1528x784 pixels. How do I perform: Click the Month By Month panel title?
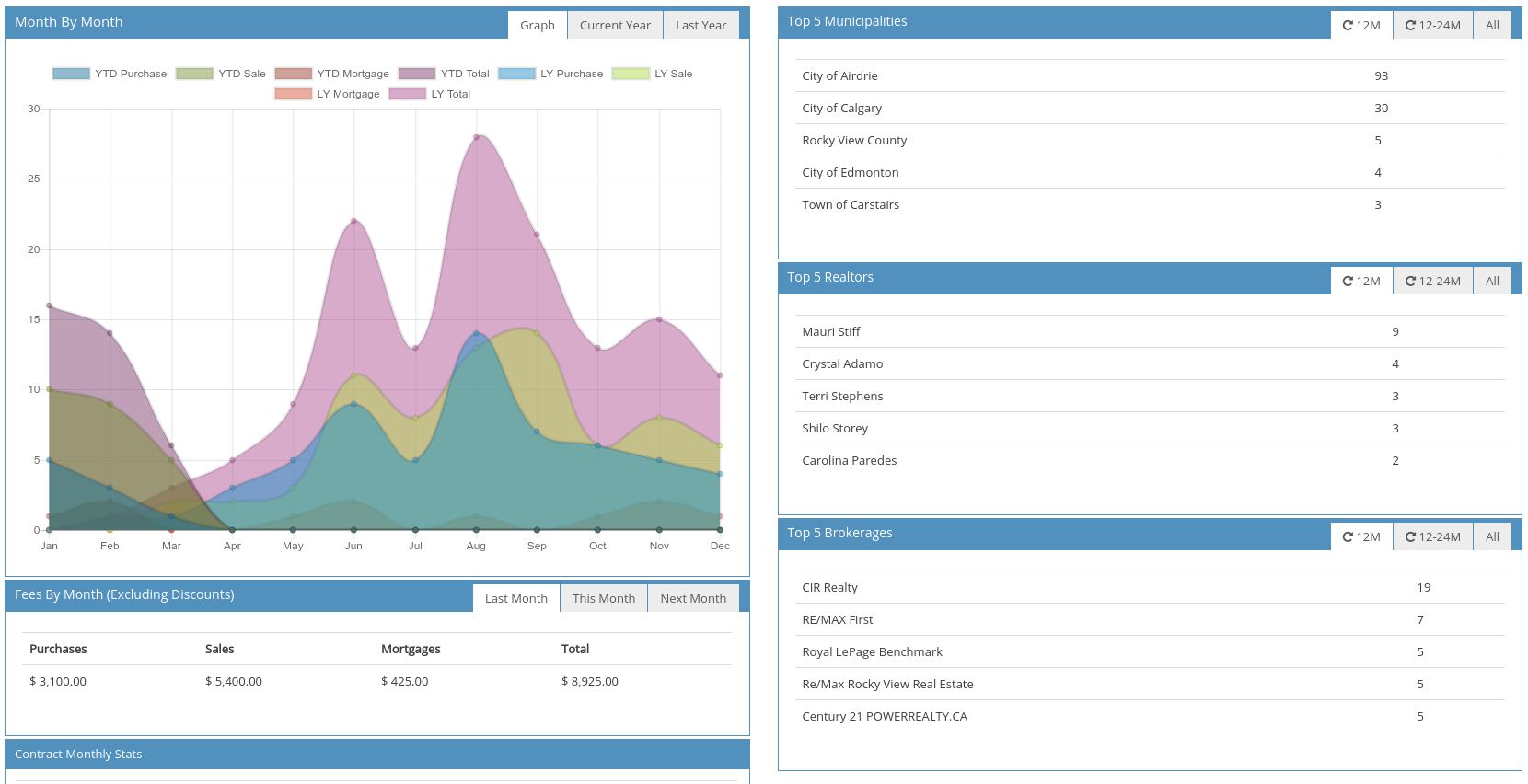click(69, 22)
